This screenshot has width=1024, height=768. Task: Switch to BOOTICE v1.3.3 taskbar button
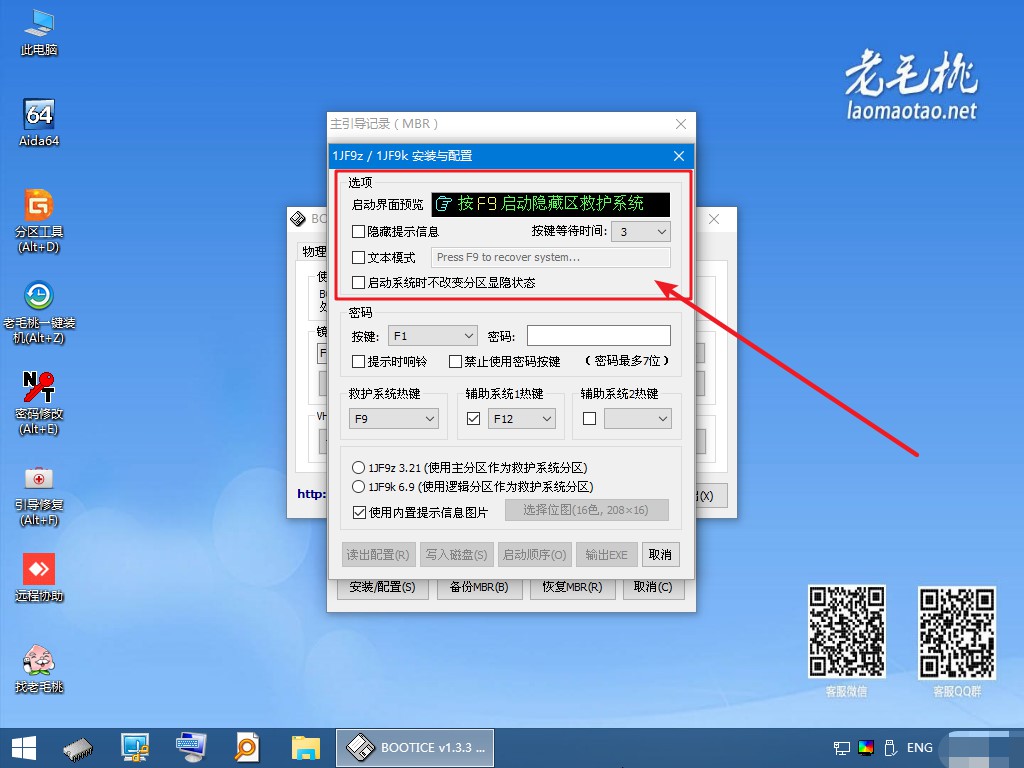coord(415,748)
